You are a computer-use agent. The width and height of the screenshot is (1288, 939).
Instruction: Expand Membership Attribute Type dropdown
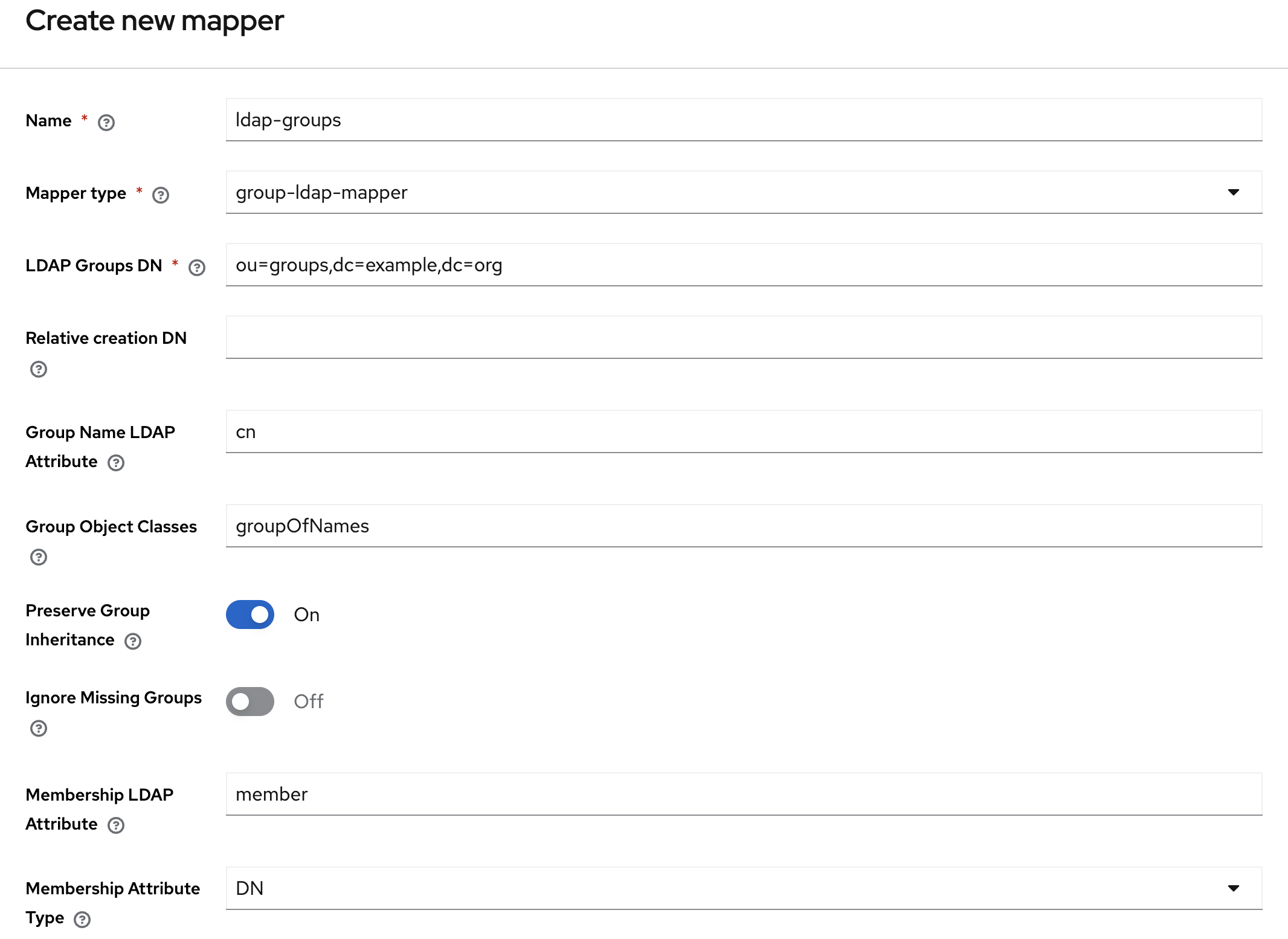click(x=743, y=888)
